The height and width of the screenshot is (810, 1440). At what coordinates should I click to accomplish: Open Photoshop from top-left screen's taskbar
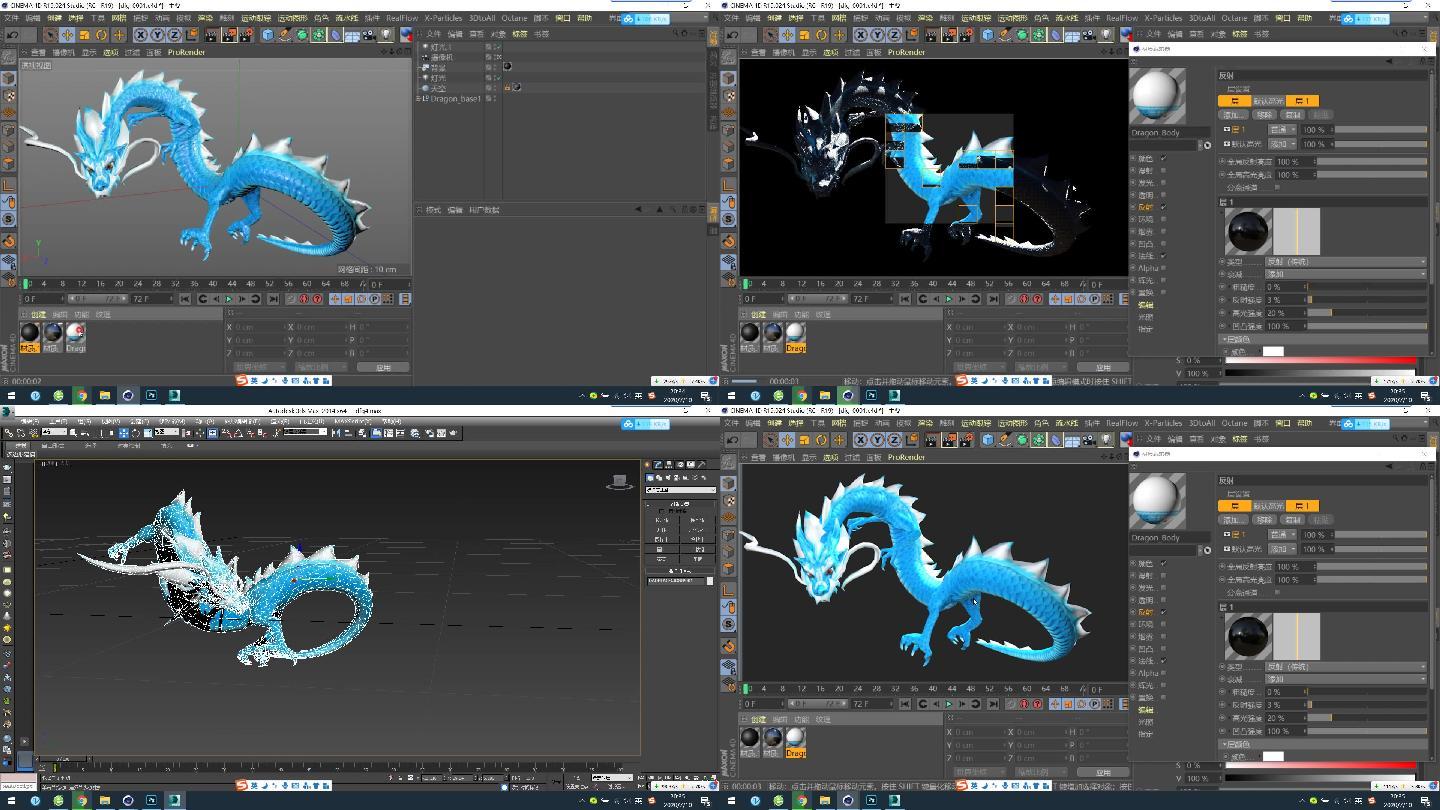[151, 395]
